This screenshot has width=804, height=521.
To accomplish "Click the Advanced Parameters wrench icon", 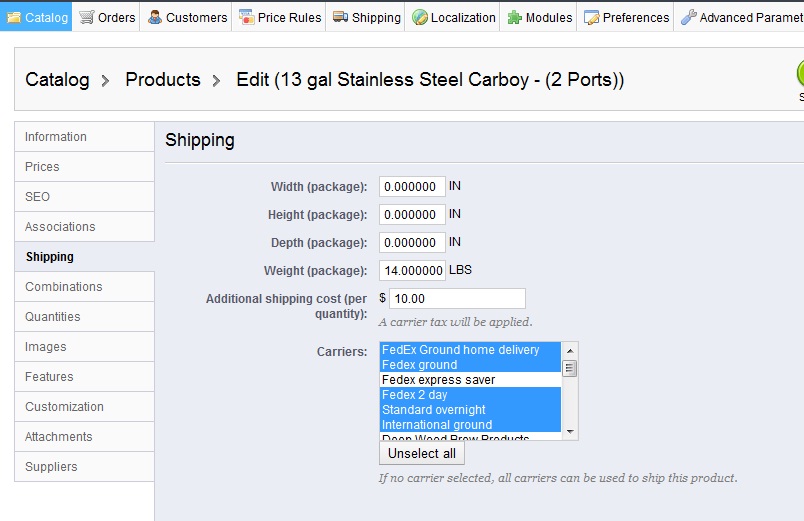I will pyautogui.click(x=688, y=17).
